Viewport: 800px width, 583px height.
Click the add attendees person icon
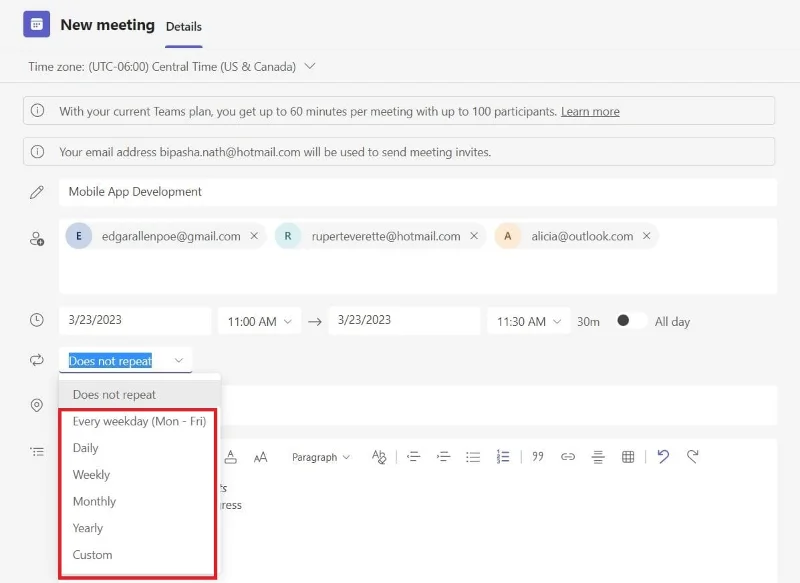click(37, 239)
